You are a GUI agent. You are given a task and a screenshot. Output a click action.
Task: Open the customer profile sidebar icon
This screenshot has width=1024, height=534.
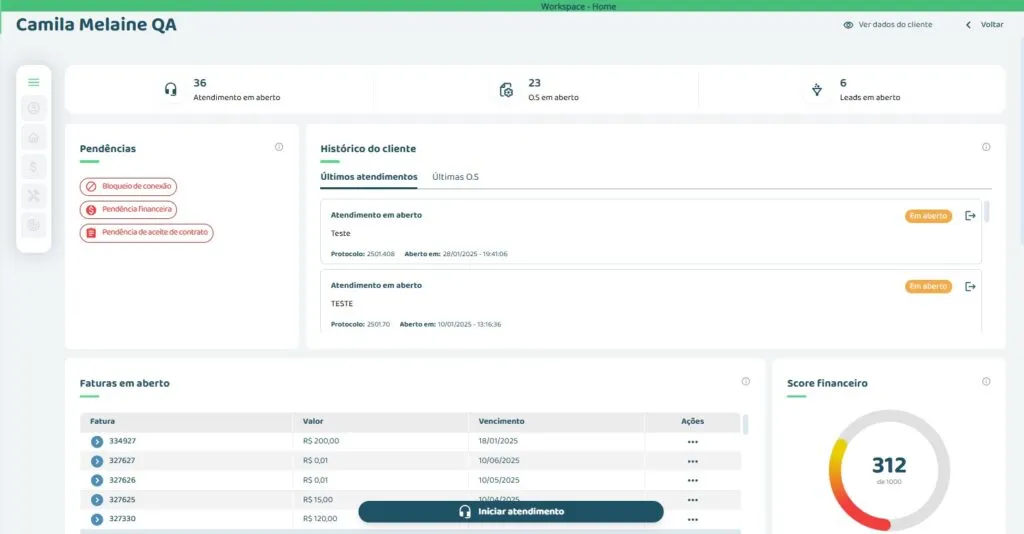34,108
